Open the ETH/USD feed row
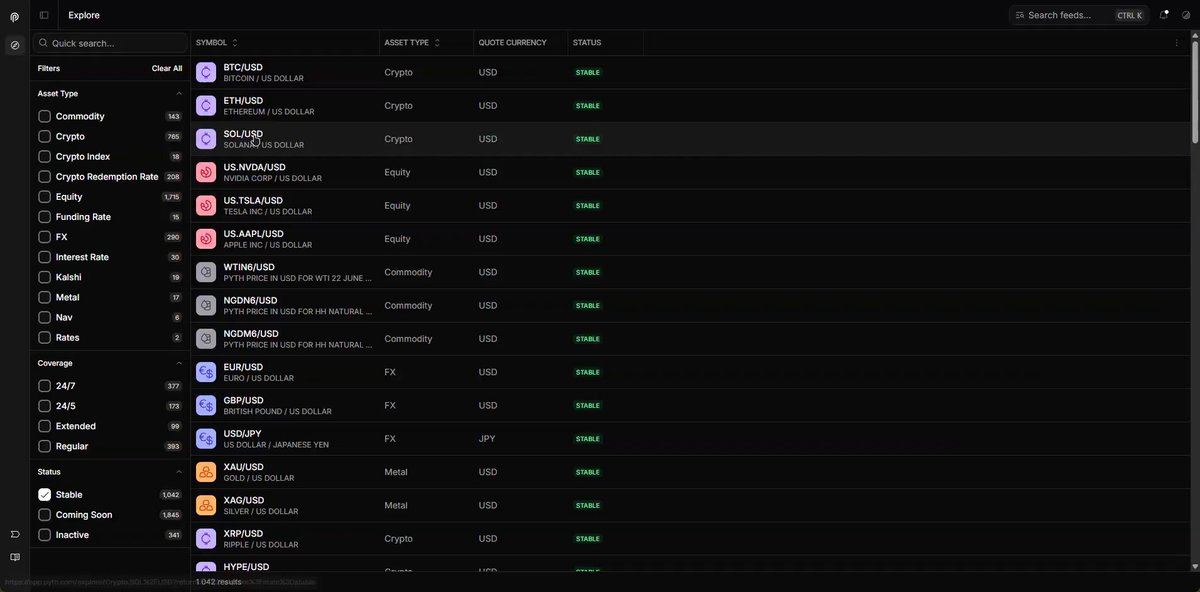 (x=690, y=106)
